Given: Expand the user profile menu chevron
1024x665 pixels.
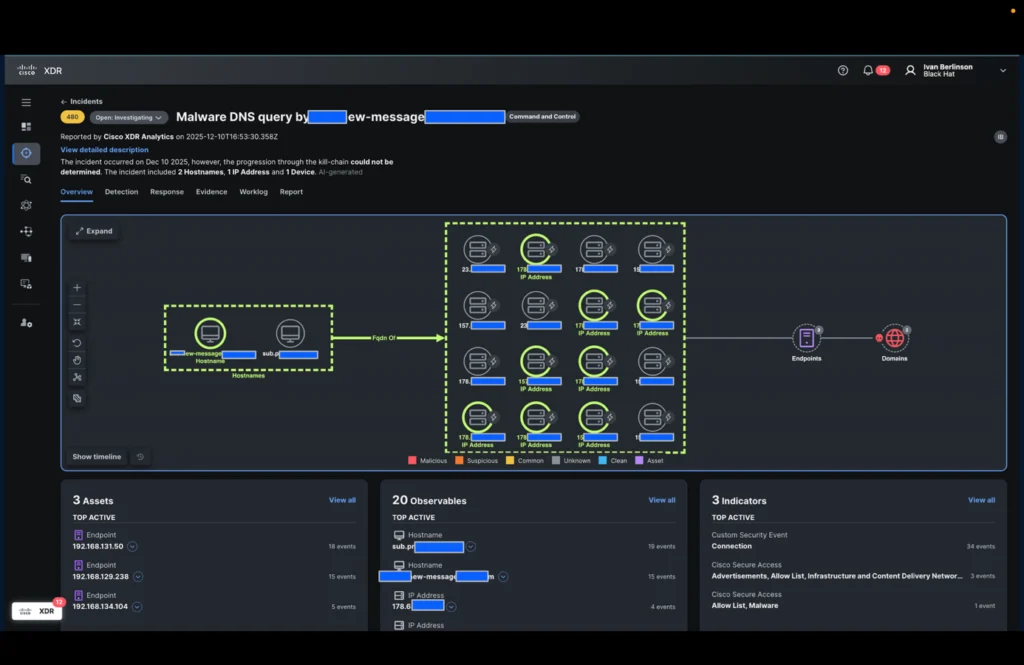Looking at the screenshot, I should [x=1003, y=71].
